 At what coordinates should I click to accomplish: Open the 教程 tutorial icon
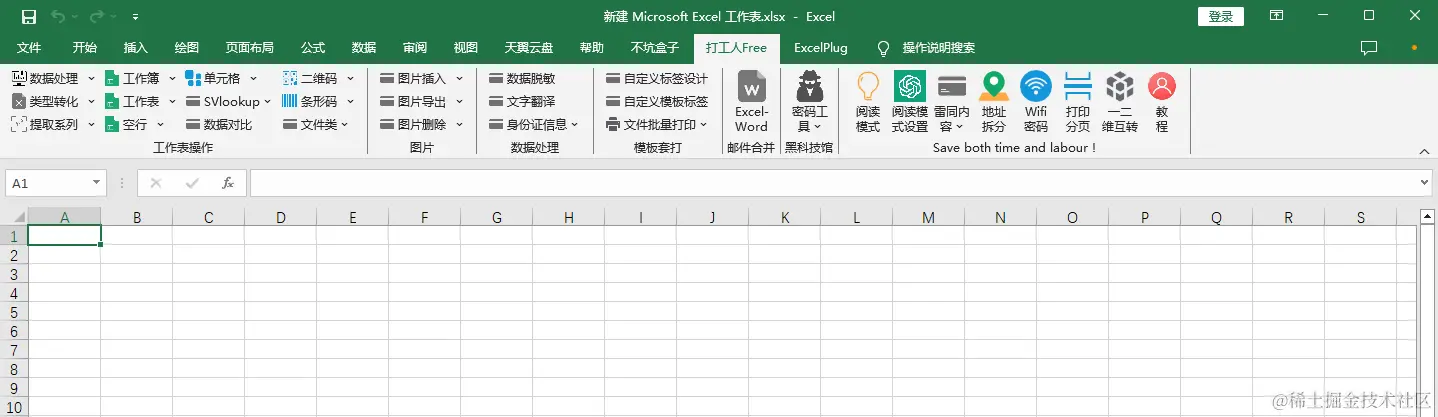[1161, 102]
